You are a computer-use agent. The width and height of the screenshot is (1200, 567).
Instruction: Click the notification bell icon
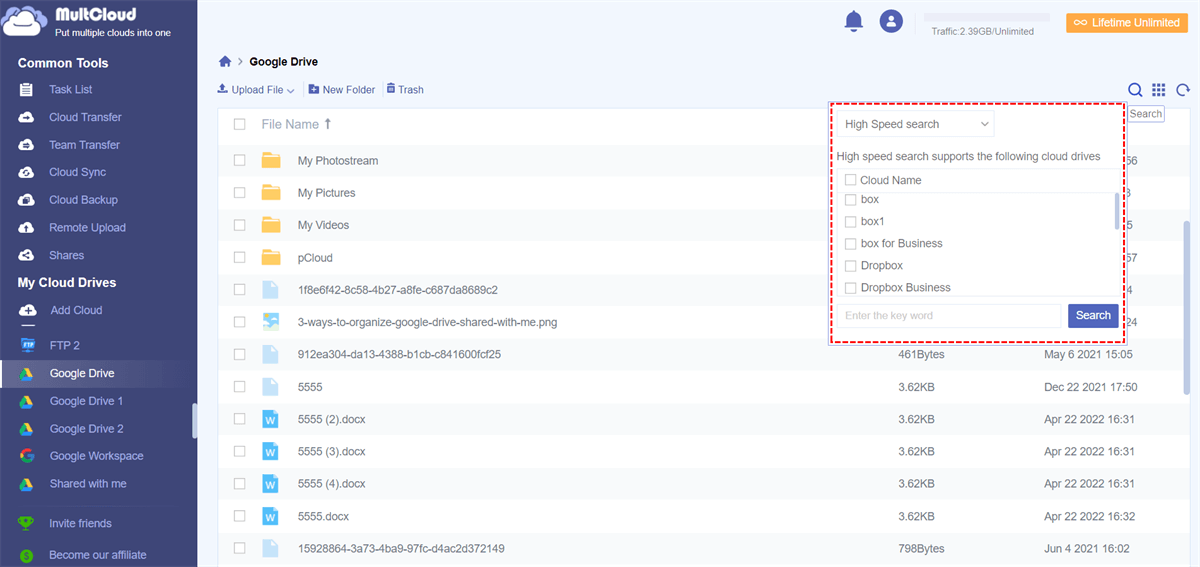[x=853, y=20]
